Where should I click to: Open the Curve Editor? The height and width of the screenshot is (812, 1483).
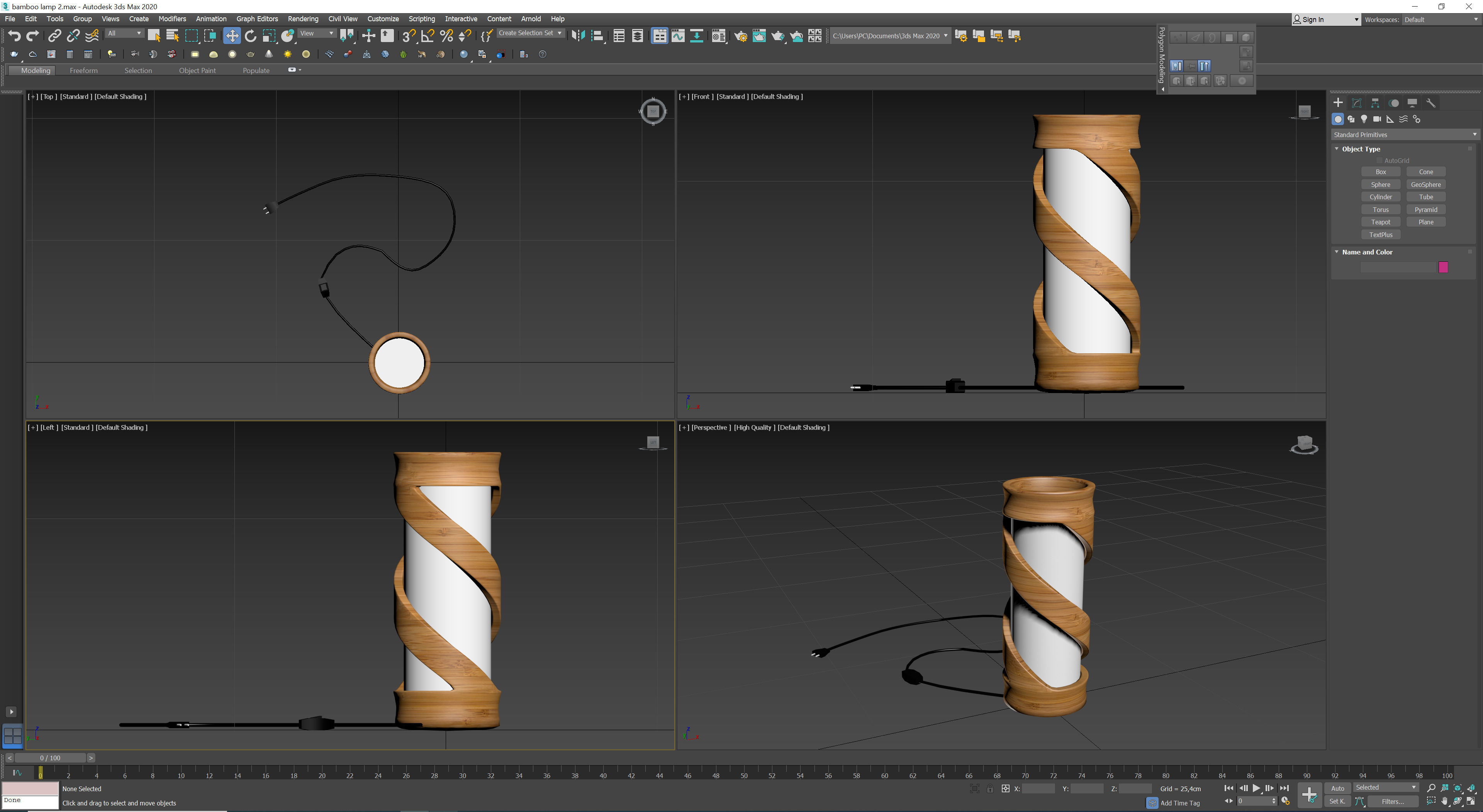coord(678,36)
